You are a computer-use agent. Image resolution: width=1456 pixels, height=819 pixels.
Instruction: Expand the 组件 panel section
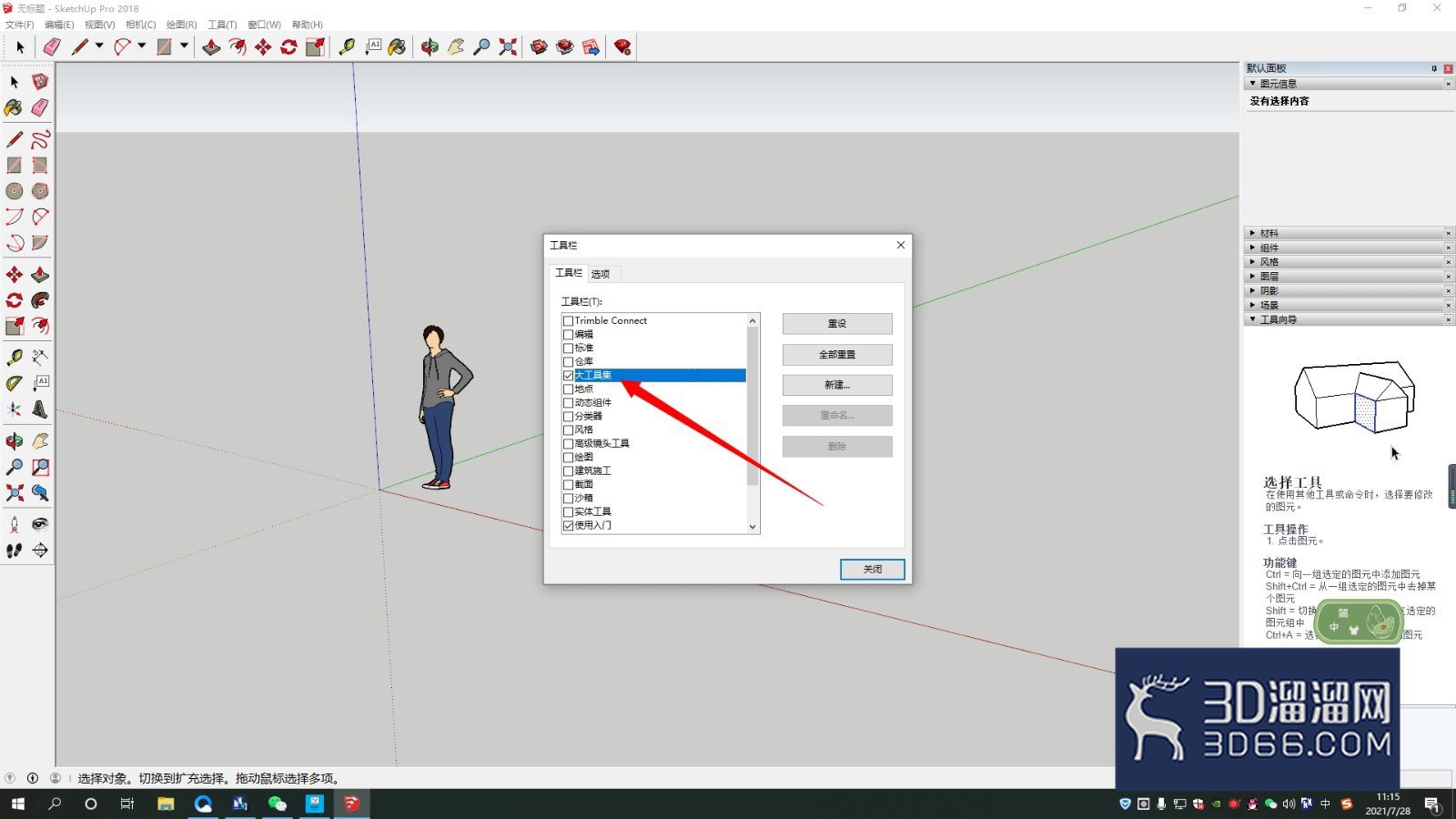1252,248
